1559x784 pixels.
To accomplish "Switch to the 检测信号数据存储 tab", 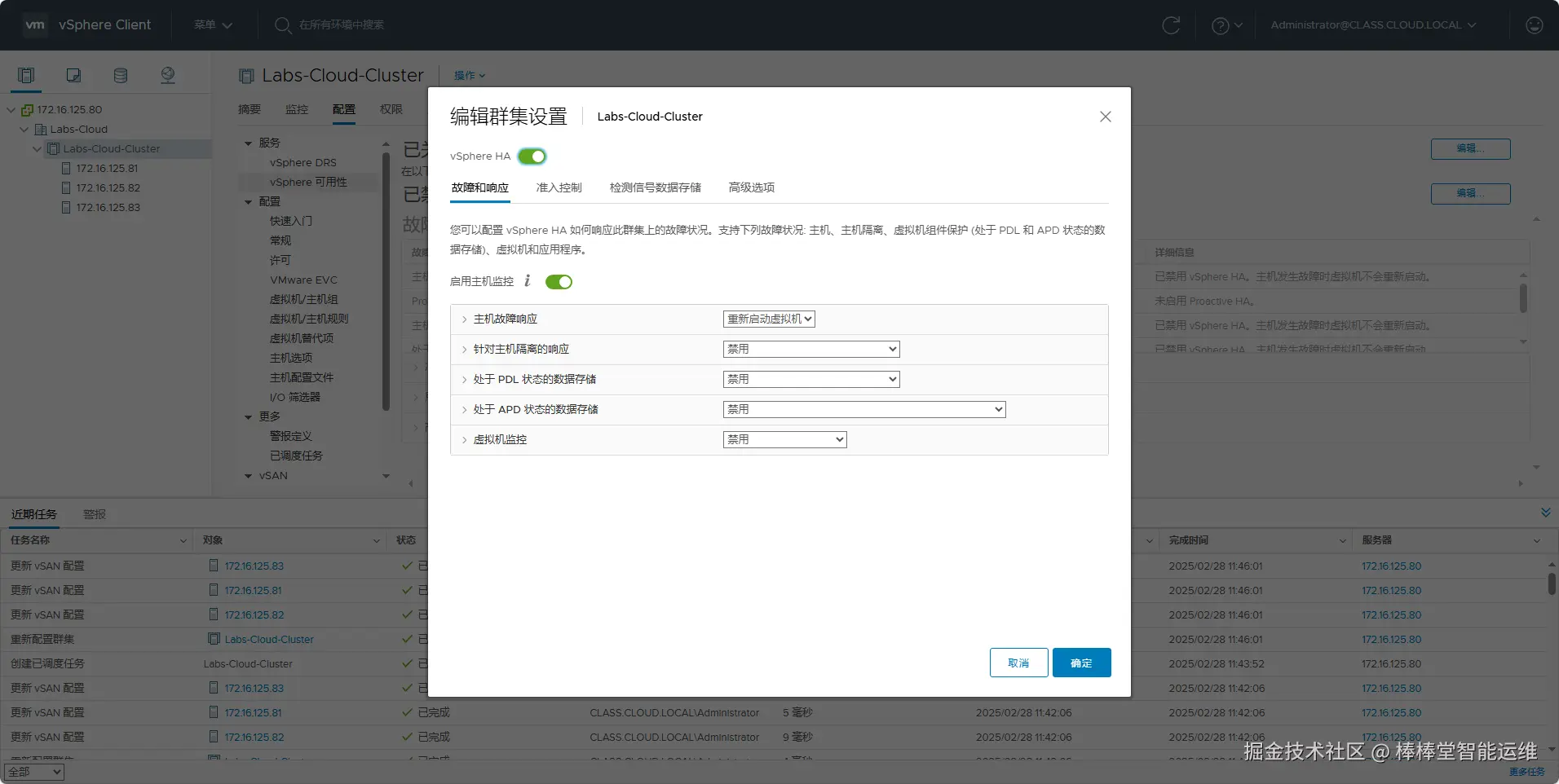I will (x=656, y=187).
